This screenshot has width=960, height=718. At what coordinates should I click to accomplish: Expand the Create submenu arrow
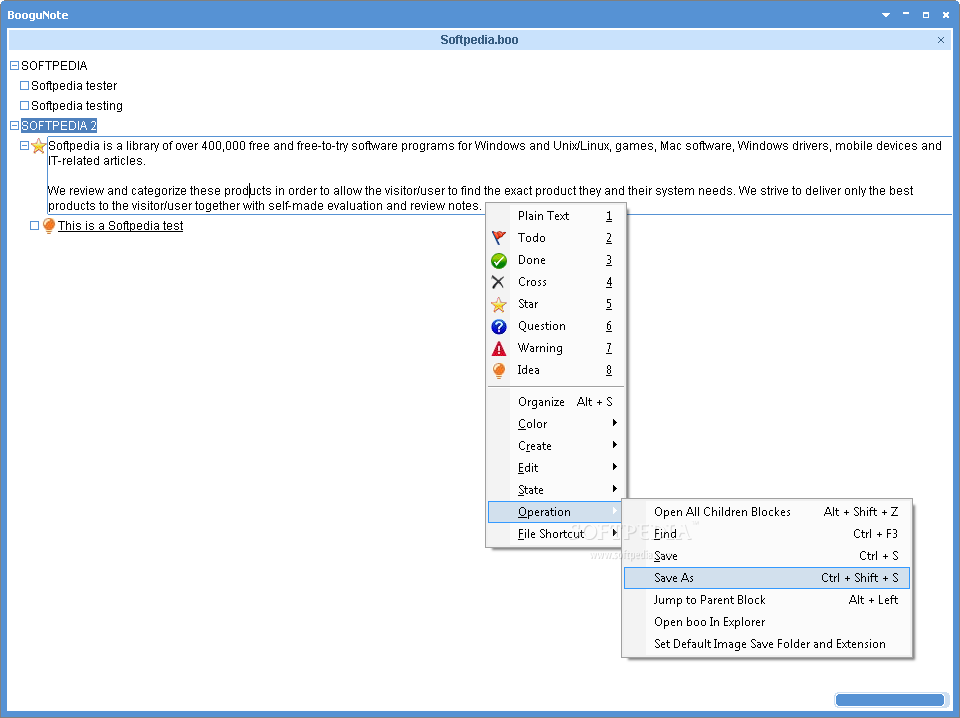coord(614,445)
